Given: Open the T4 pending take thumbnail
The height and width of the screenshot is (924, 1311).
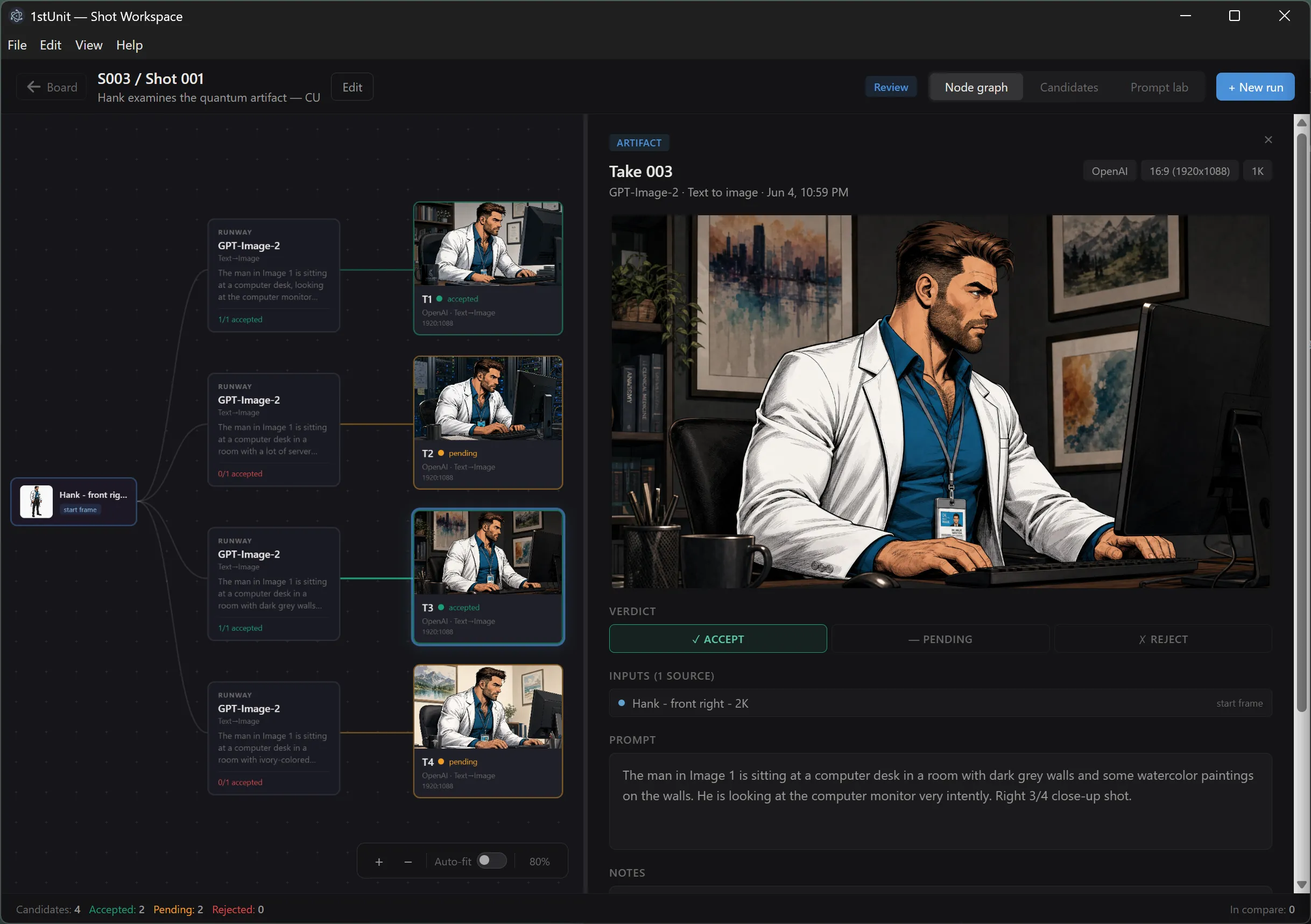Looking at the screenshot, I should [488, 707].
